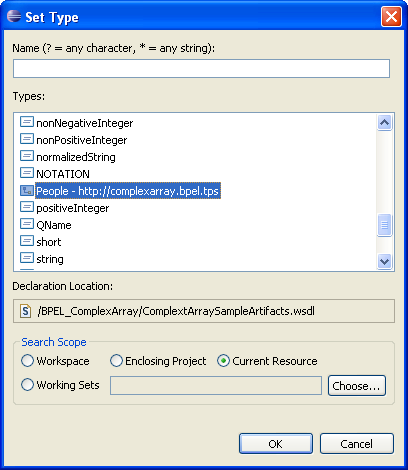Click the types list scroll down arrow
This screenshot has width=408, height=470.
(x=384, y=261)
